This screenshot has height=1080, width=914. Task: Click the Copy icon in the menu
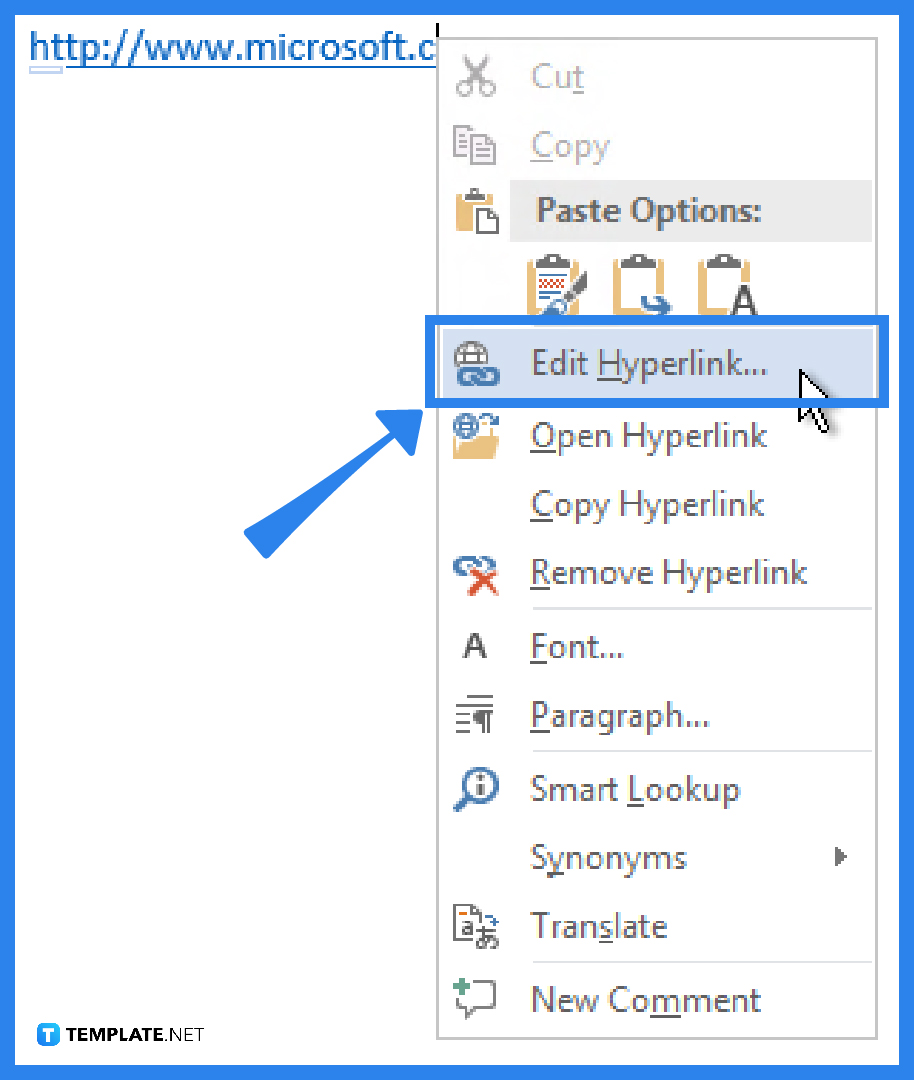pyautogui.click(x=475, y=146)
